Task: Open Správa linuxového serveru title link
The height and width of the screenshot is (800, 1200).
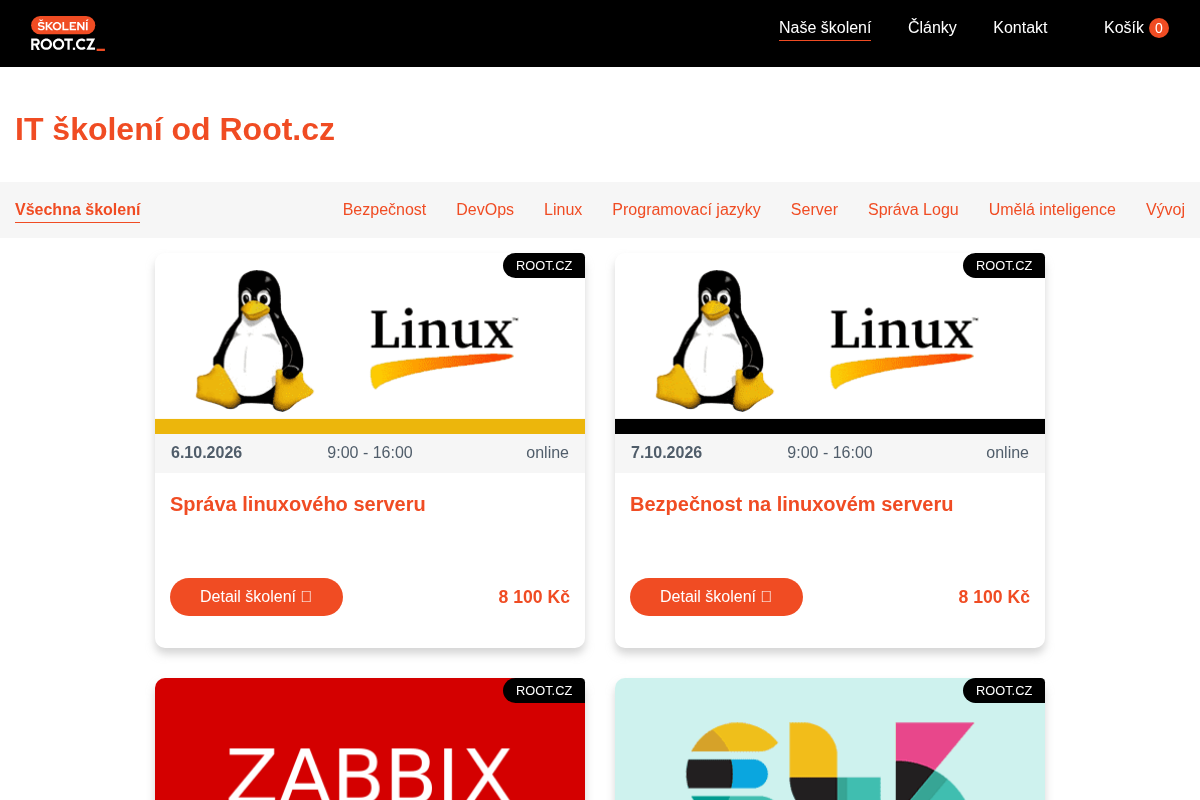Action: (298, 504)
